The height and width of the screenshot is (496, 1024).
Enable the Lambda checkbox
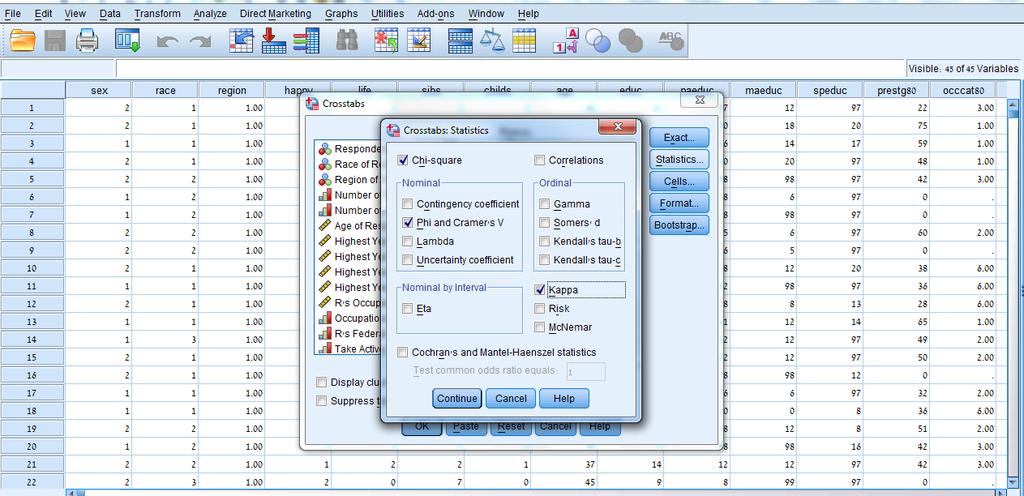click(408, 241)
